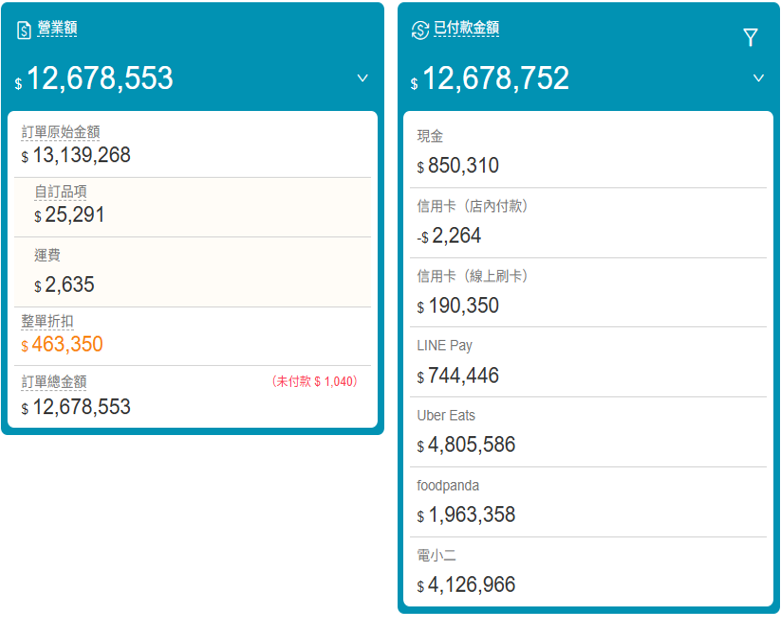Click the payment icon beside 已付款金額
This screenshot has height=618, width=782.
[420, 30]
